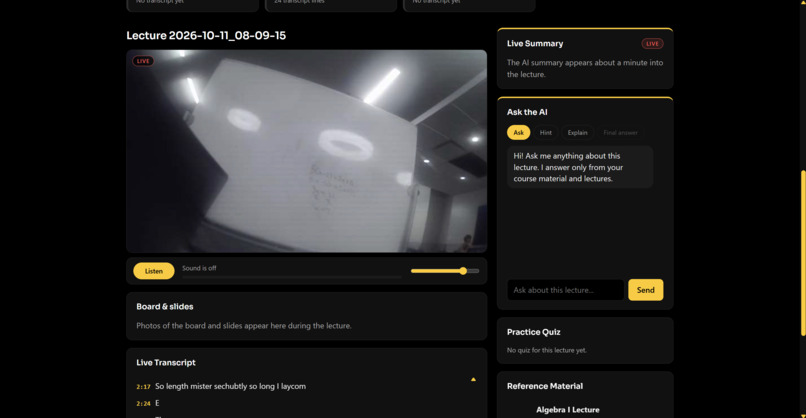
Task: Click the 'Live Transcript' heading
Action: pos(166,362)
